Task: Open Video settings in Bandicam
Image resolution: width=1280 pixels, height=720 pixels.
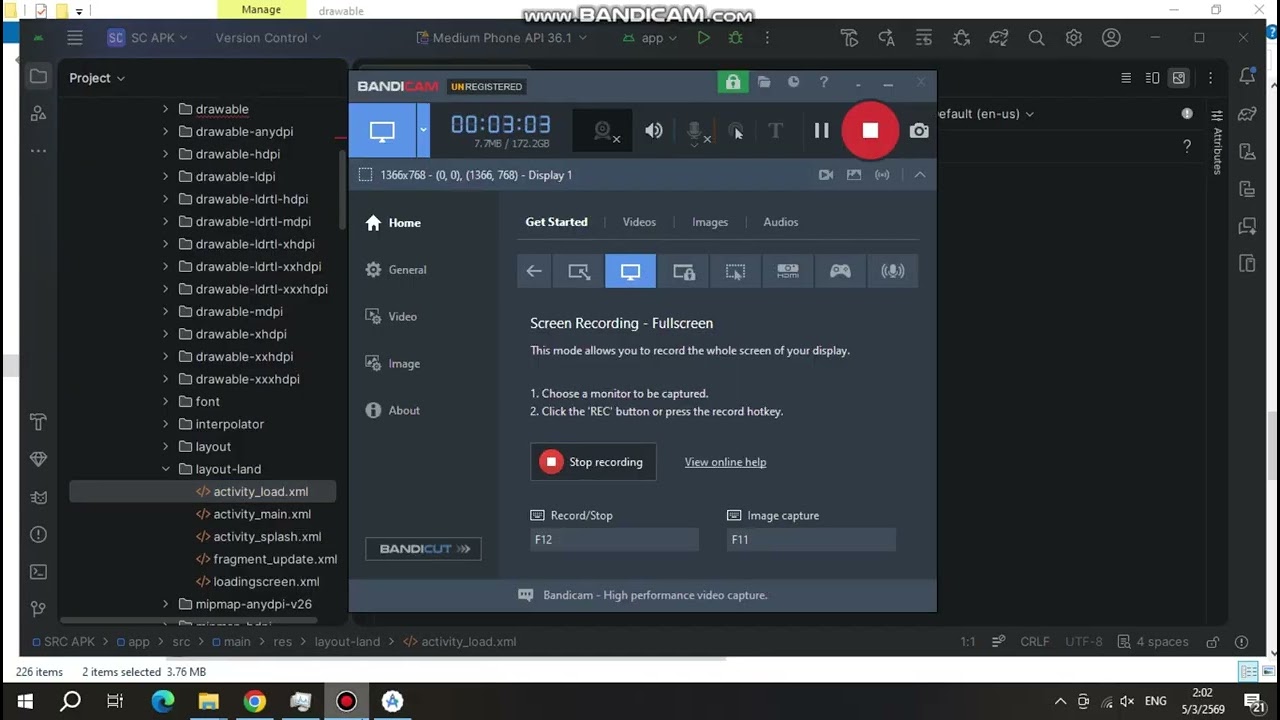Action: pyautogui.click(x=391, y=317)
